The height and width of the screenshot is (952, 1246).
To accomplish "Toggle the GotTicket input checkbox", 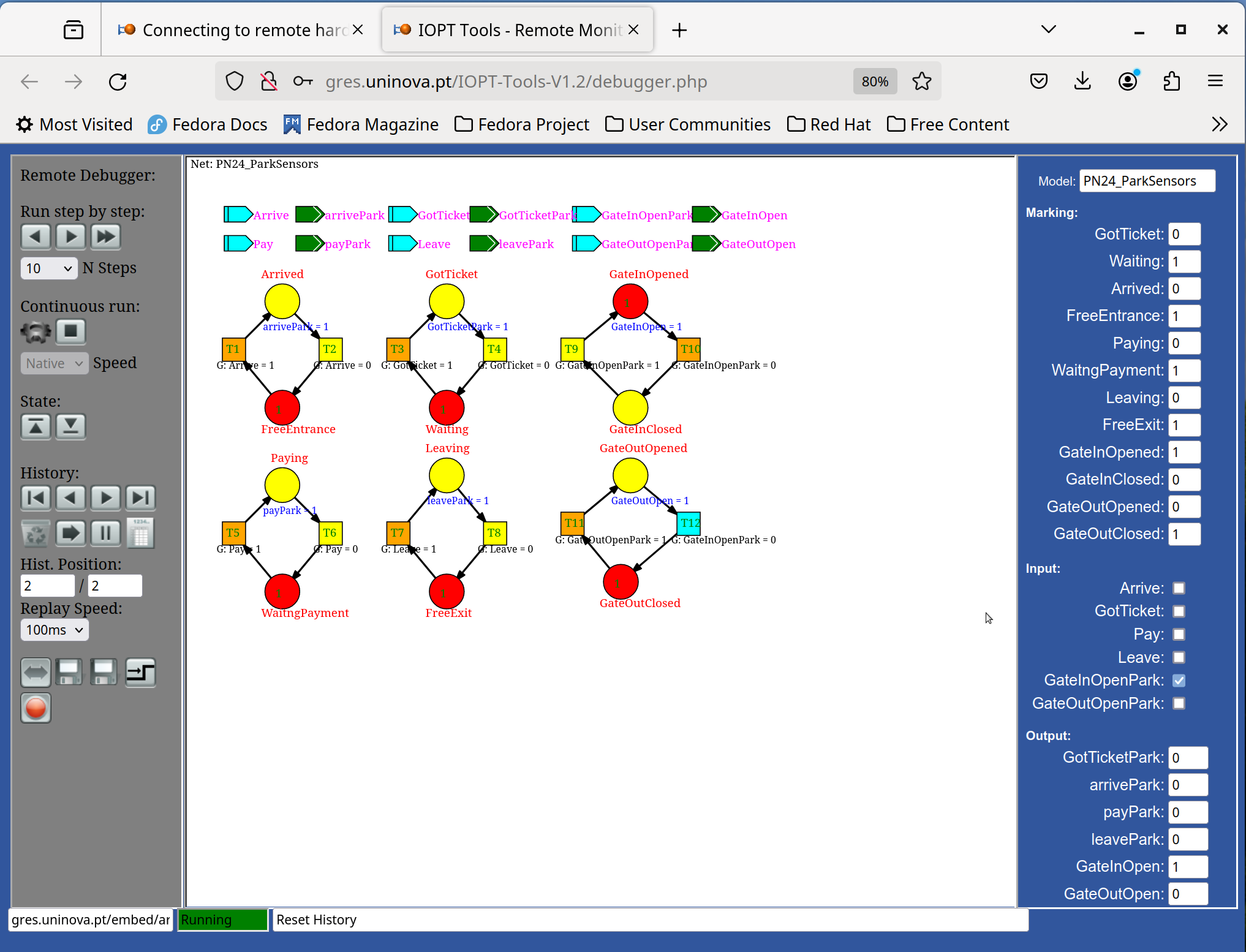I will tap(1179, 611).
